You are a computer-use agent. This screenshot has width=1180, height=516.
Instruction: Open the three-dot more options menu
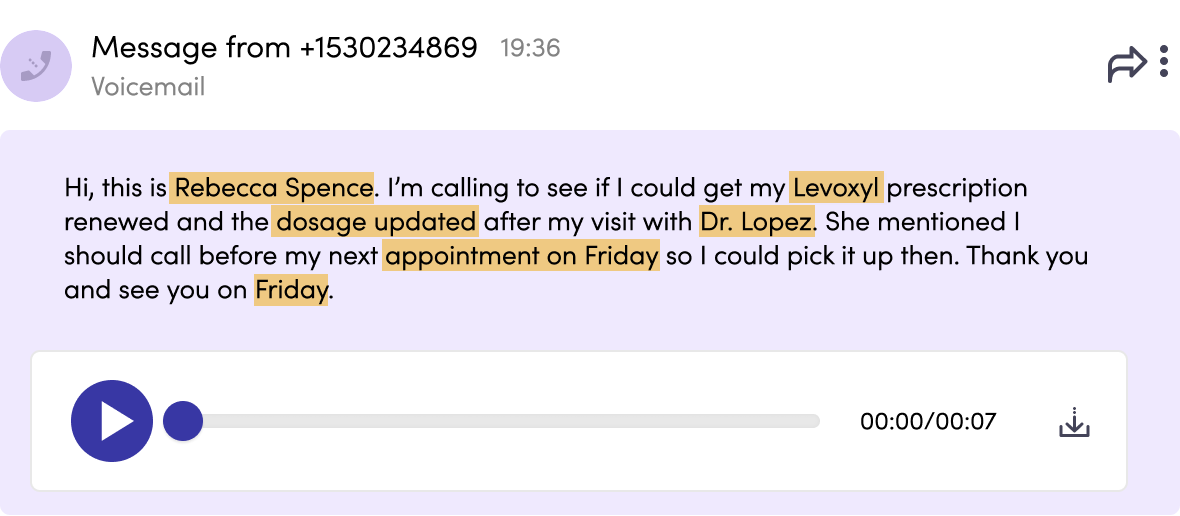(1163, 62)
